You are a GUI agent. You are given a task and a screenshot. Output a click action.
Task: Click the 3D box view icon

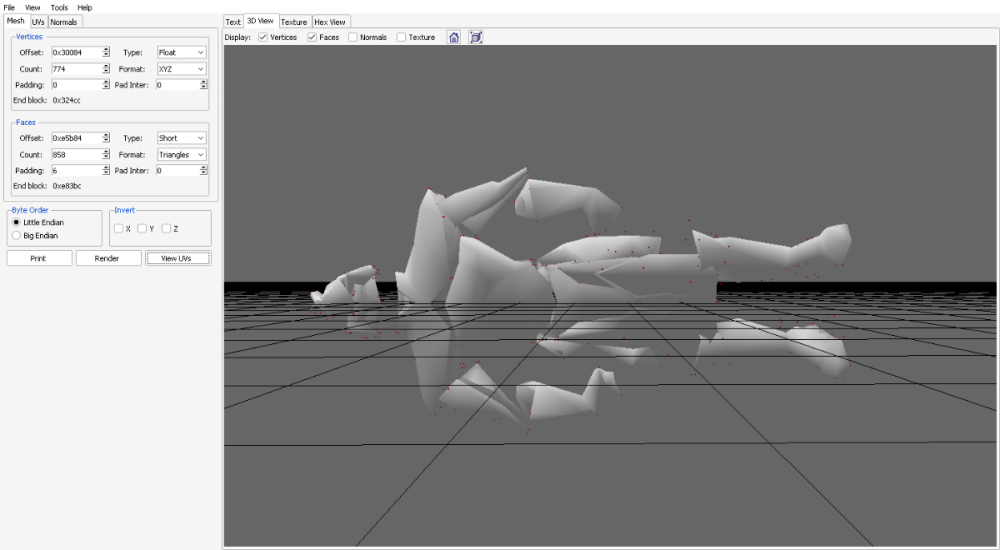click(476, 37)
